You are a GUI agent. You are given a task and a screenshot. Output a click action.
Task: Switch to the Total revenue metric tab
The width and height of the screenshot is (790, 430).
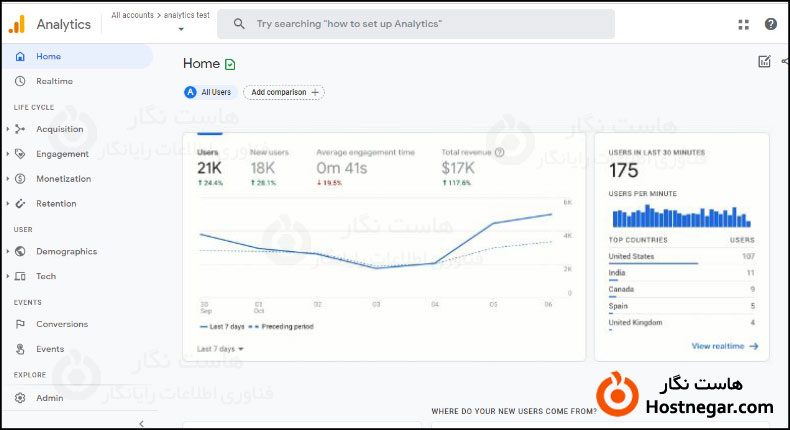click(x=468, y=161)
